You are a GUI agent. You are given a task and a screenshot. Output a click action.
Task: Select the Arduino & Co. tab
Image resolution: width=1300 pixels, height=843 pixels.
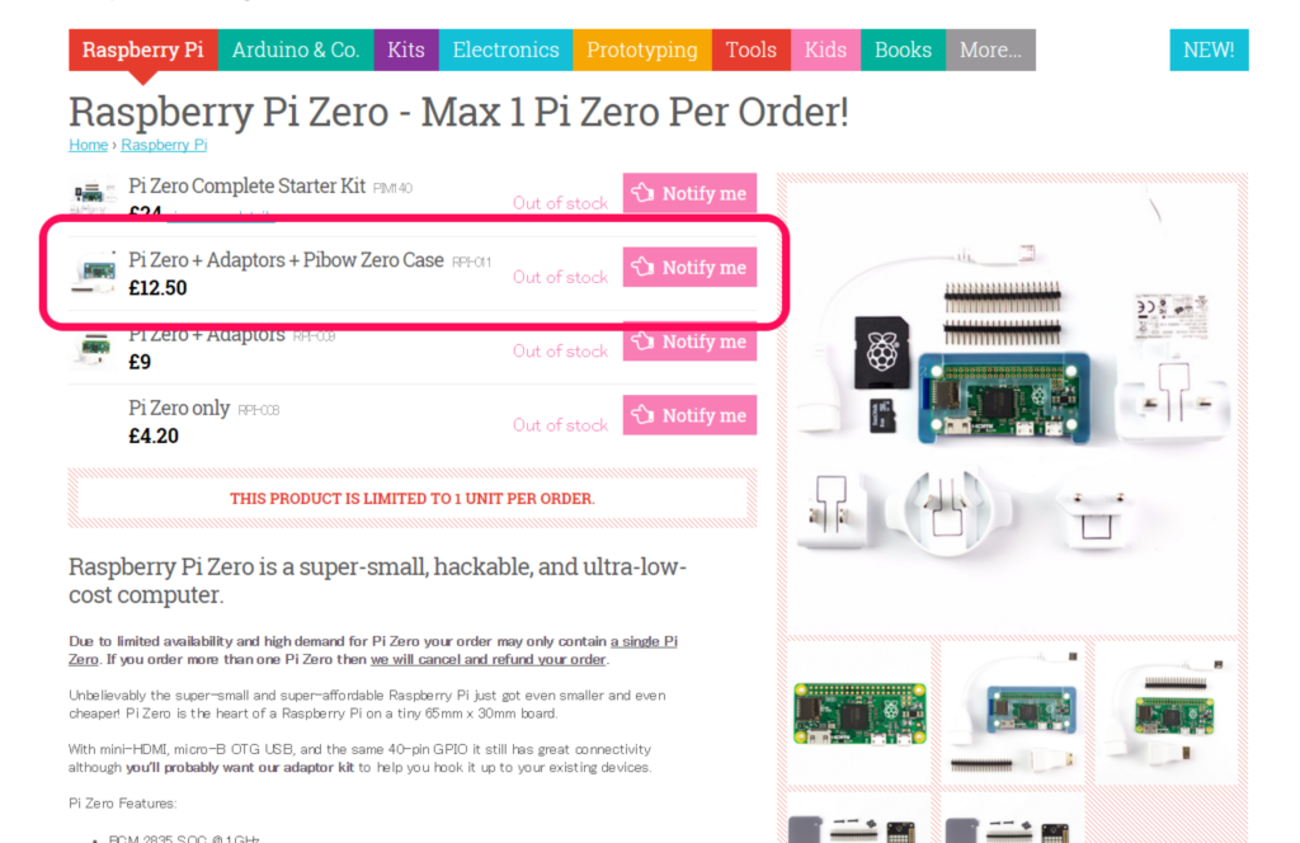tap(296, 50)
